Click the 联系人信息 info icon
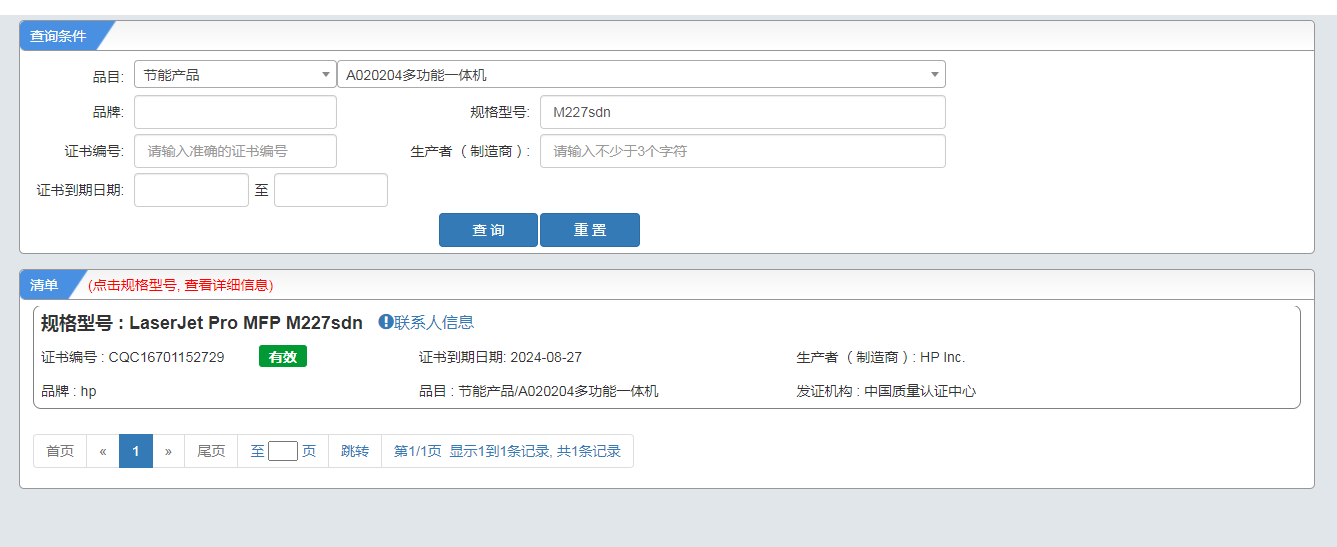 pyautogui.click(x=386, y=322)
